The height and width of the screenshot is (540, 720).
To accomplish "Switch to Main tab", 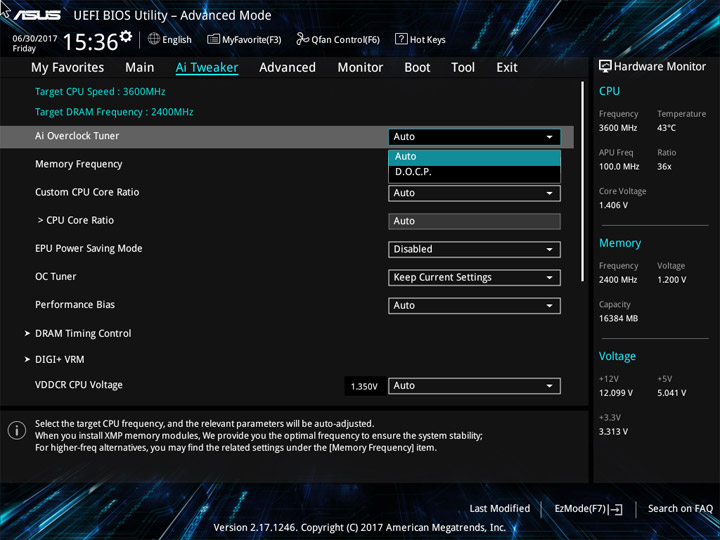I will pos(140,68).
